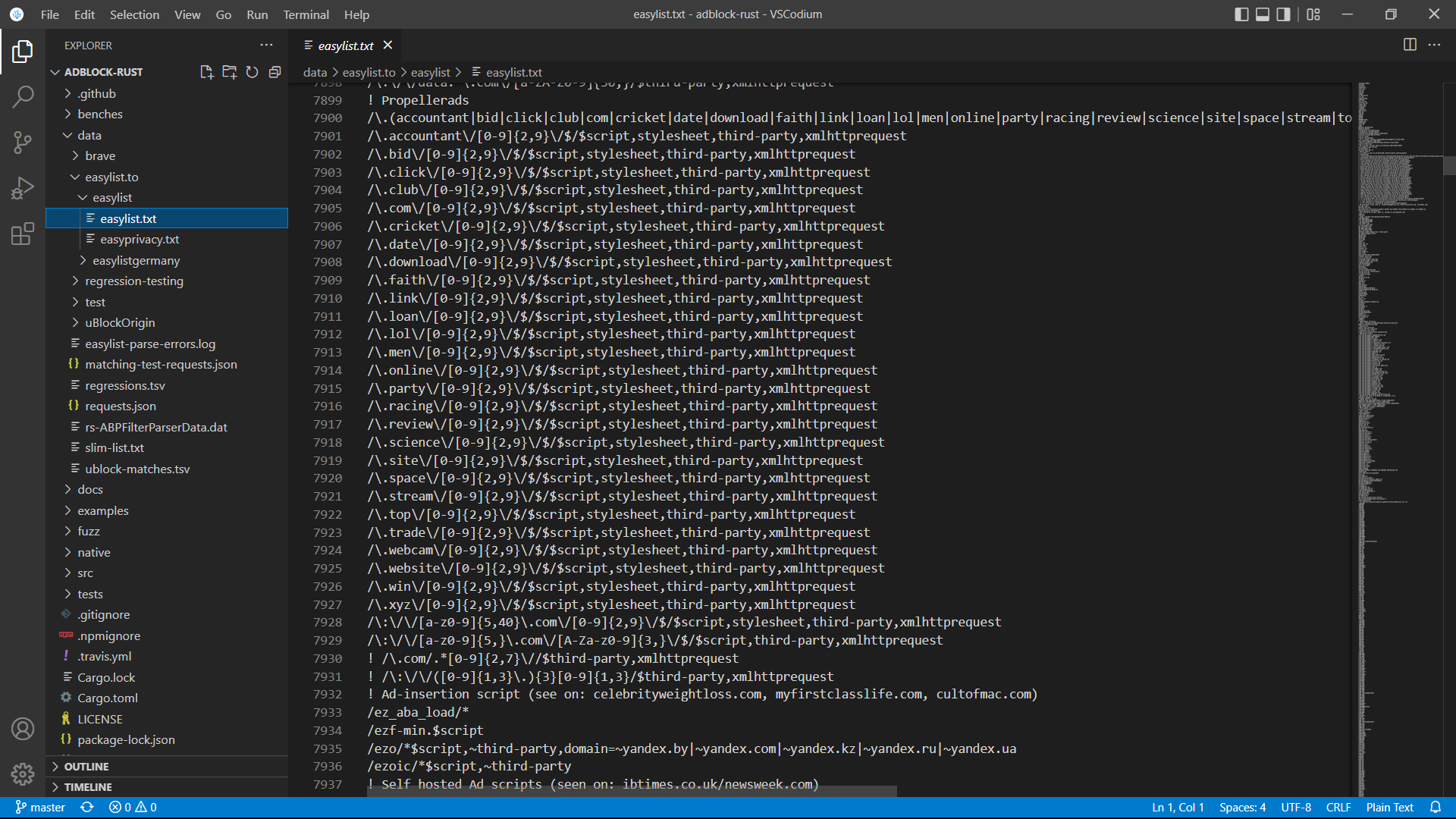Click the easylist.to breadcrumb
This screenshot has height=819, width=1456.
369,72
